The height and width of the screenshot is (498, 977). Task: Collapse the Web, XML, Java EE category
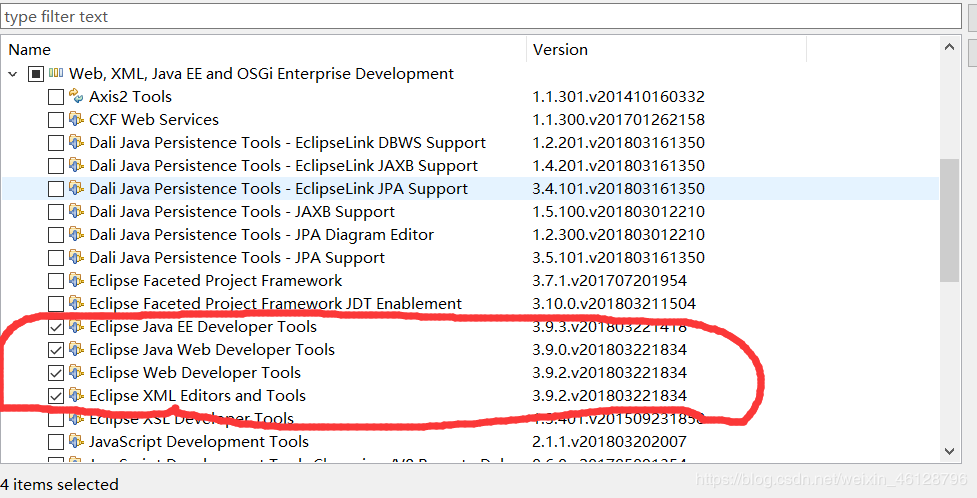pos(12,74)
